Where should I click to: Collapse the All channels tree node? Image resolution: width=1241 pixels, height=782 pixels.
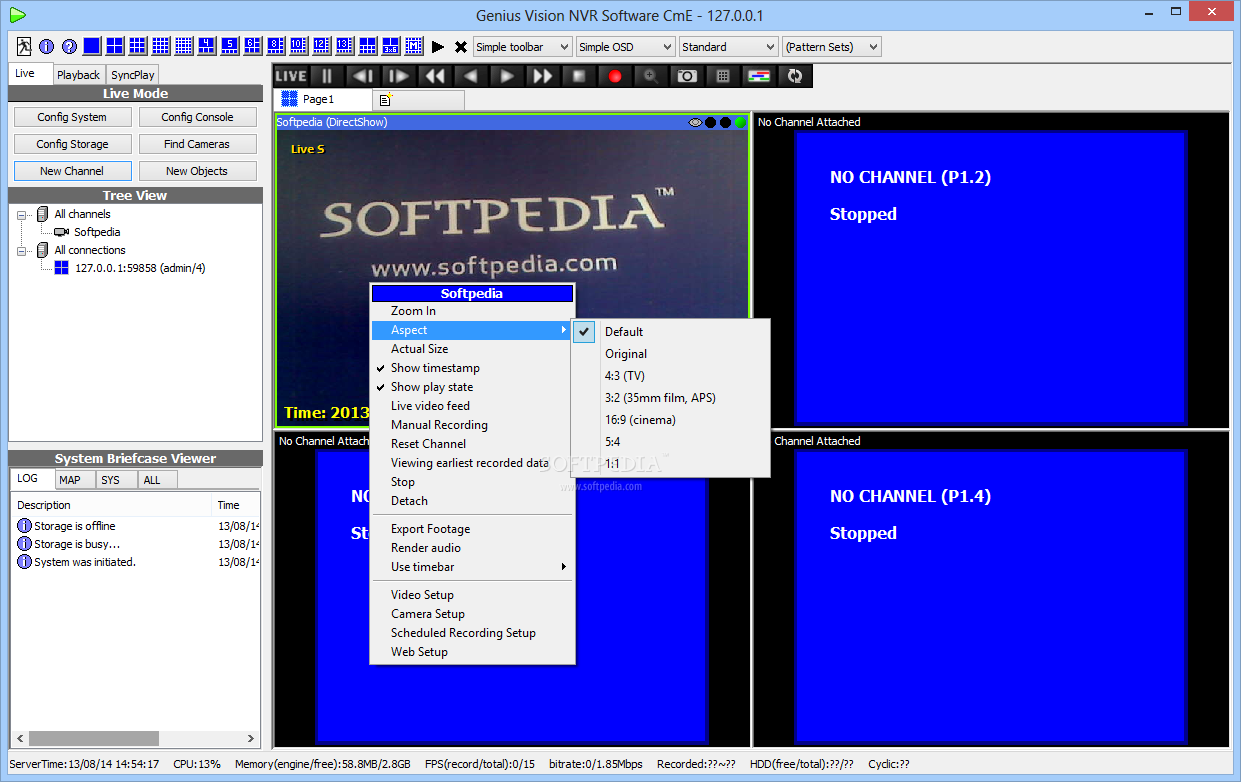pos(22,214)
